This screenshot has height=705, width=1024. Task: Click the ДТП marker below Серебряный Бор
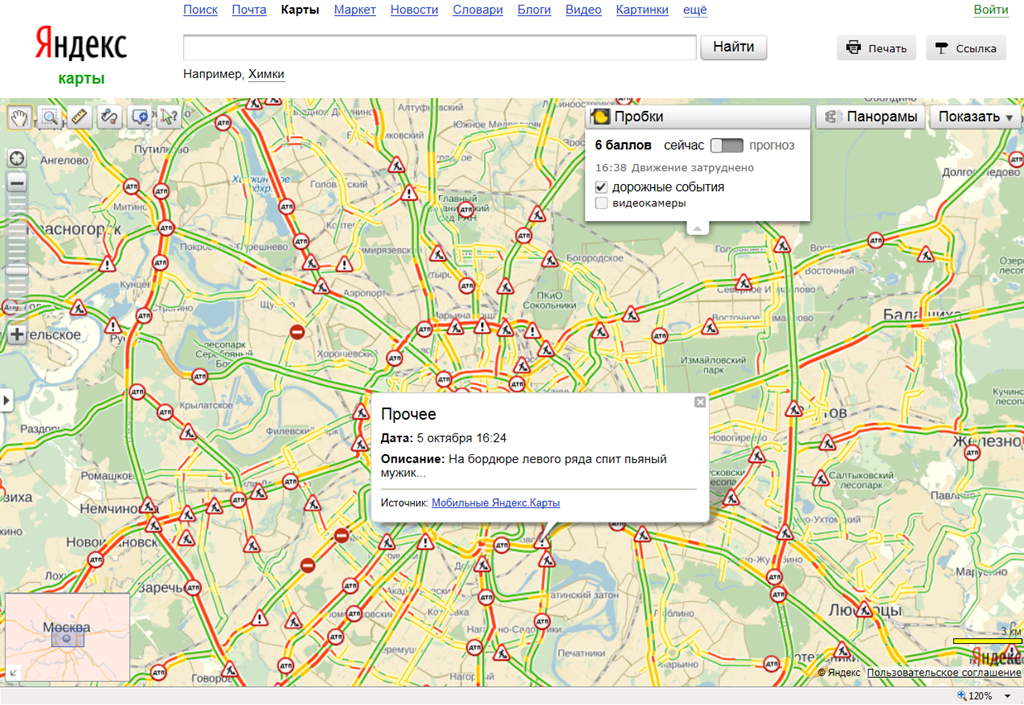200,376
